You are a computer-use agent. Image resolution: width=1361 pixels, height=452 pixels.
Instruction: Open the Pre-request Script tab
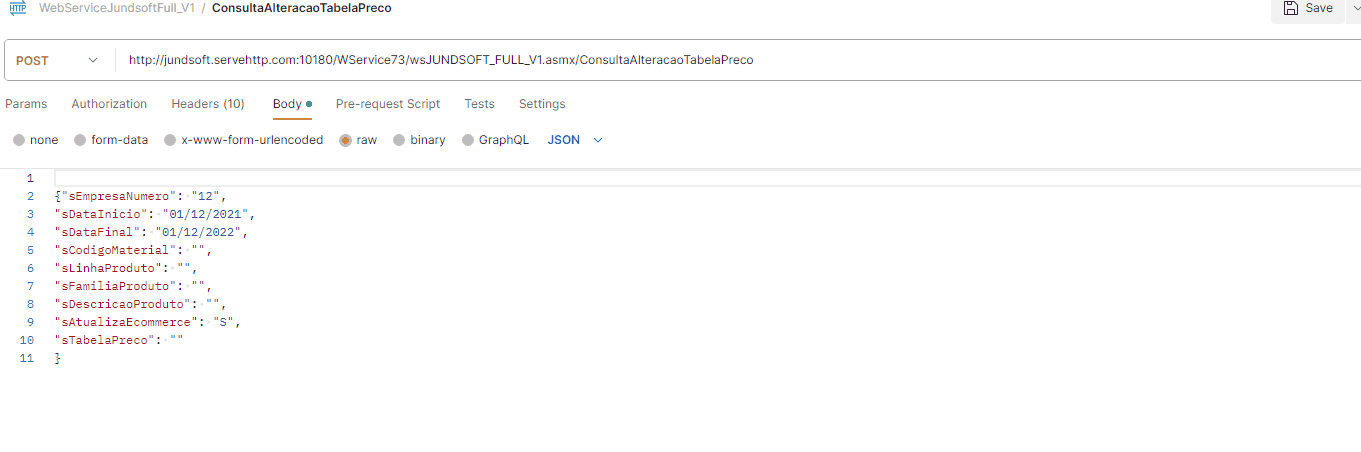[x=388, y=104]
